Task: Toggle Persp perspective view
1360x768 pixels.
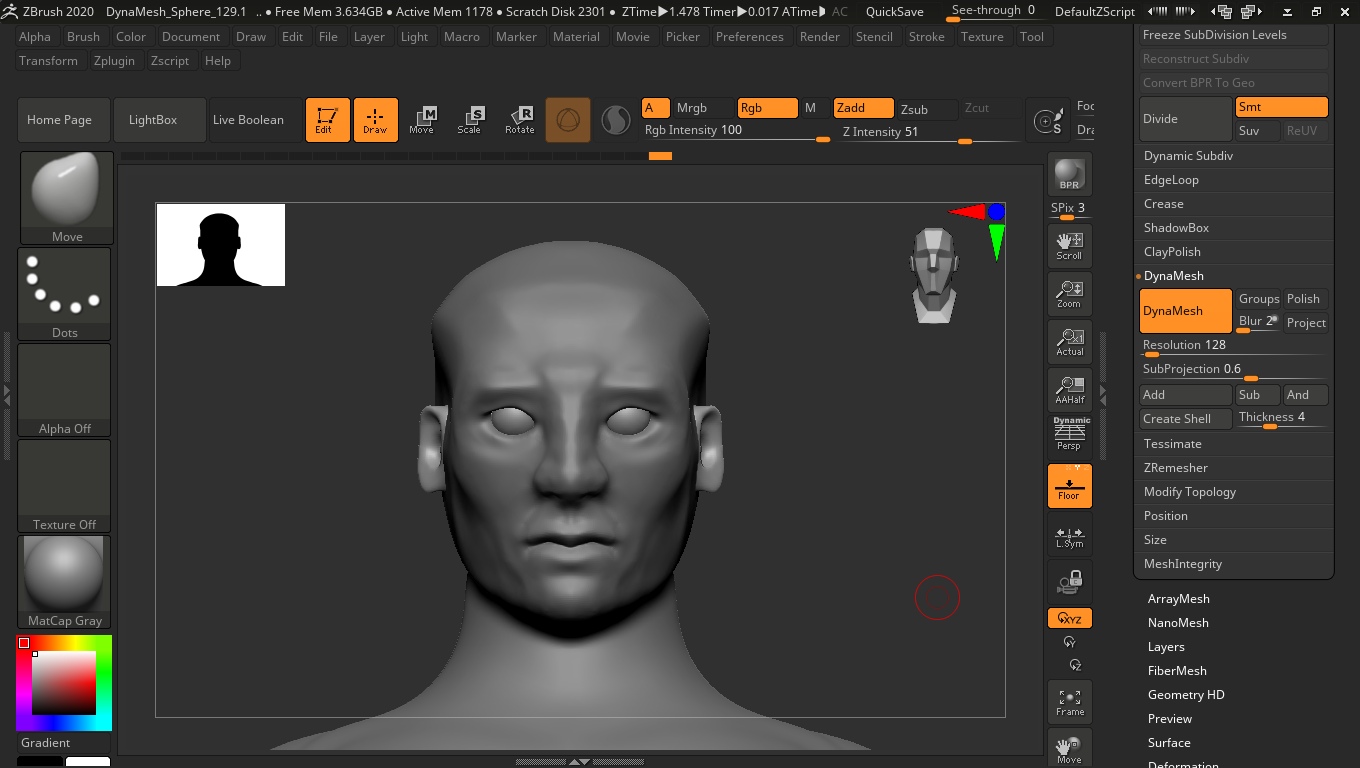Action: pyautogui.click(x=1069, y=435)
